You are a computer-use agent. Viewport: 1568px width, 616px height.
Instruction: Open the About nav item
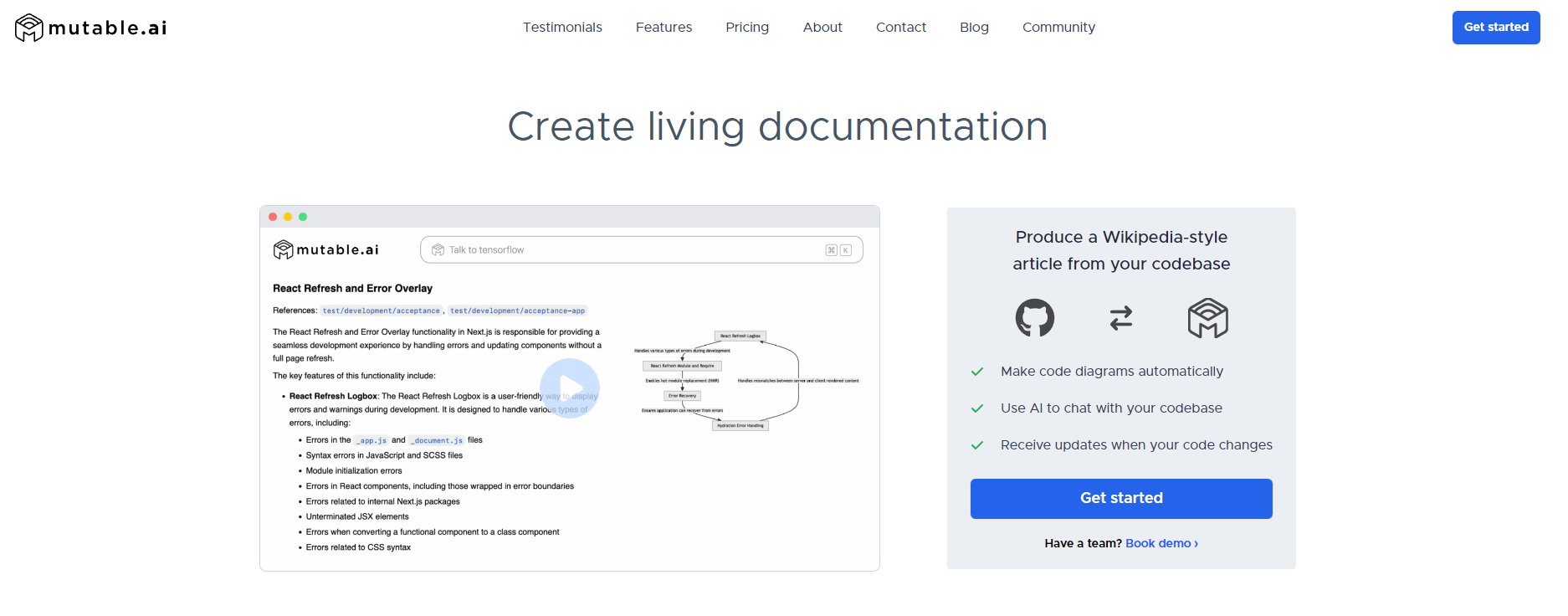point(822,28)
